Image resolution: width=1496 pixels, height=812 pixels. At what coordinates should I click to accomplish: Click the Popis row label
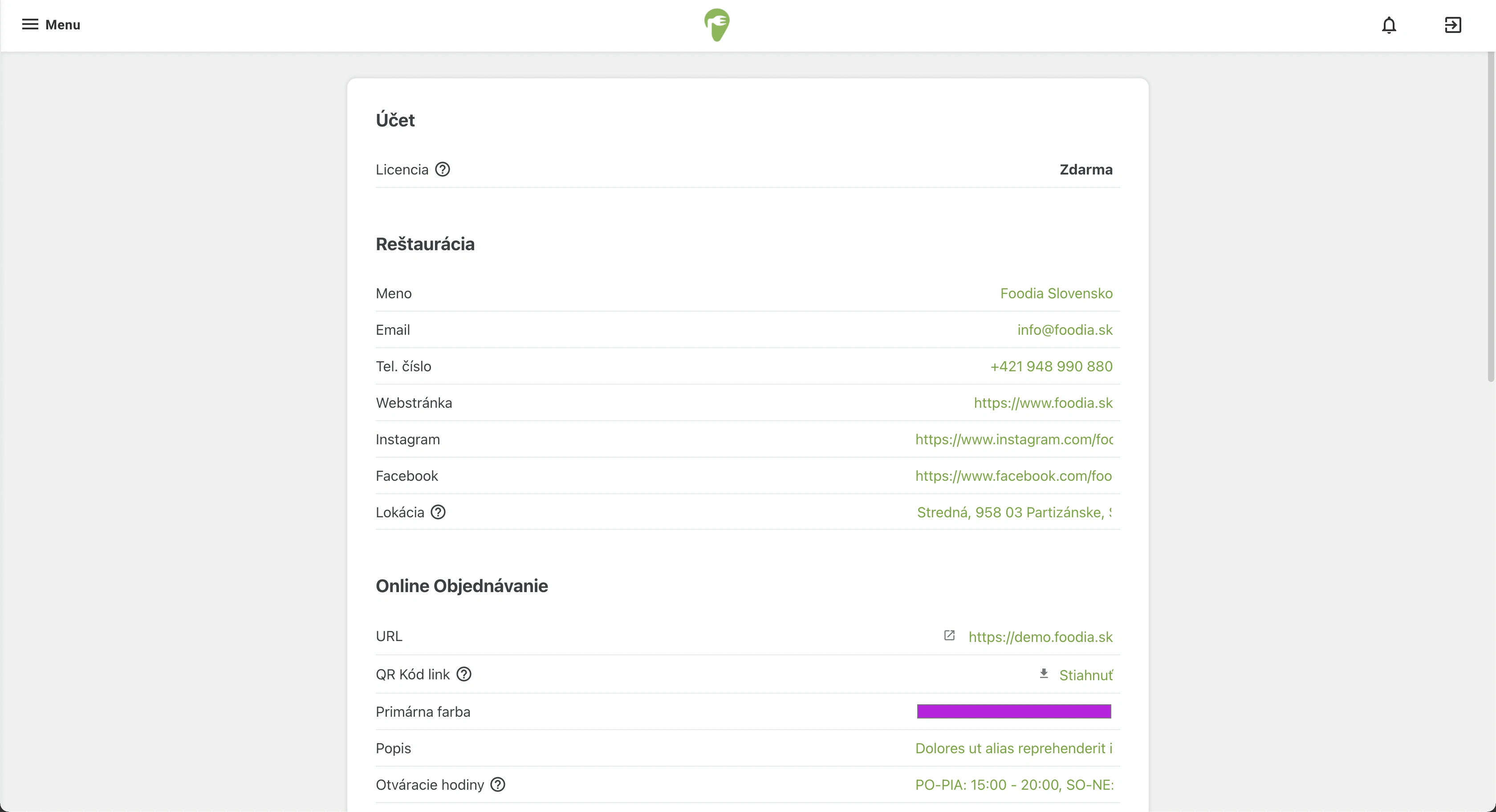point(393,749)
